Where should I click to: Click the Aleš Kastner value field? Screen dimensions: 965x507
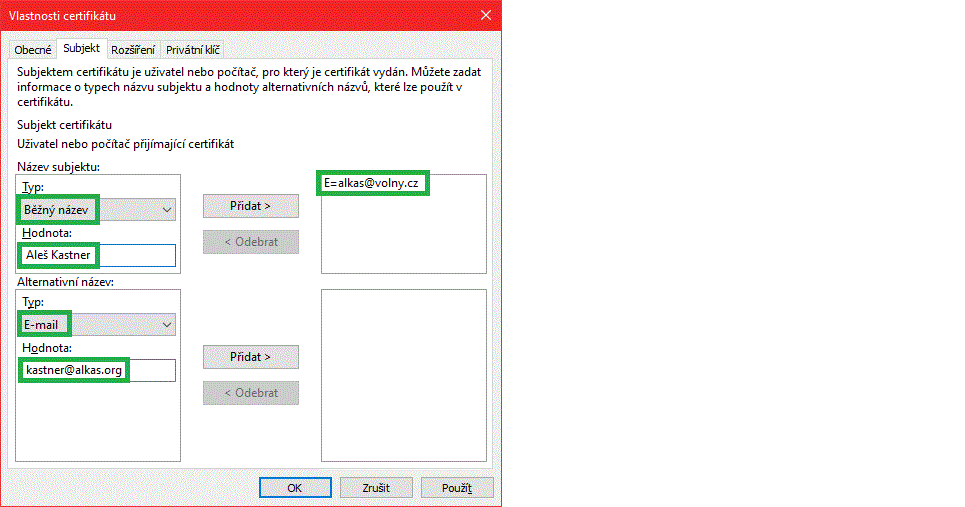click(x=97, y=256)
